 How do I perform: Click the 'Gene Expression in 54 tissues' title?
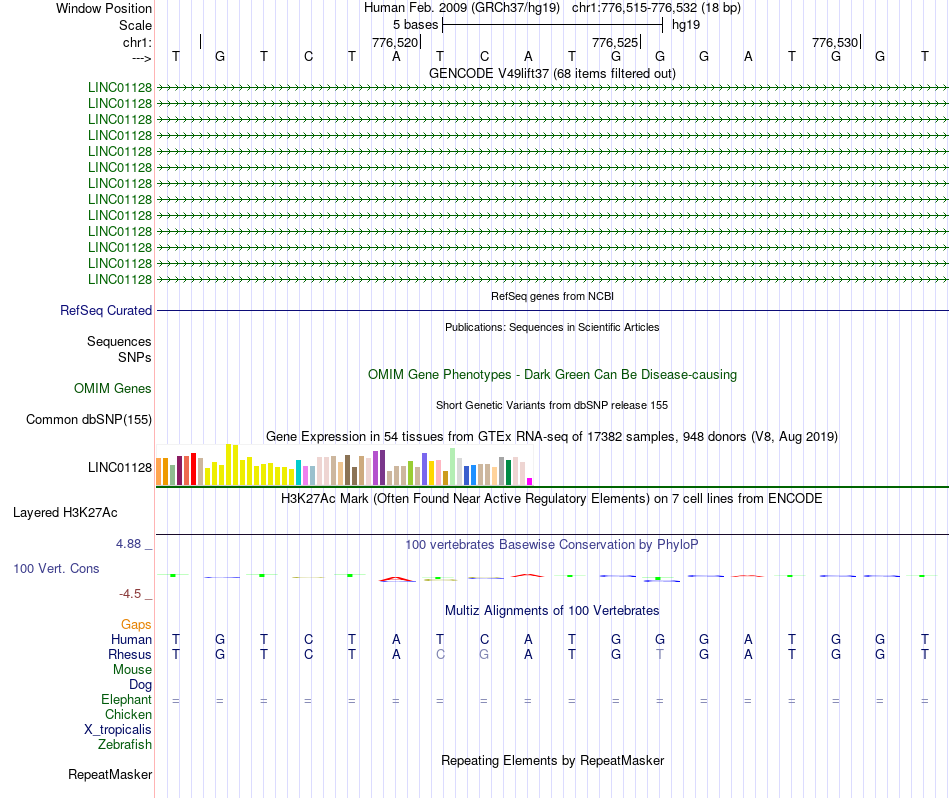pyautogui.click(x=552, y=436)
